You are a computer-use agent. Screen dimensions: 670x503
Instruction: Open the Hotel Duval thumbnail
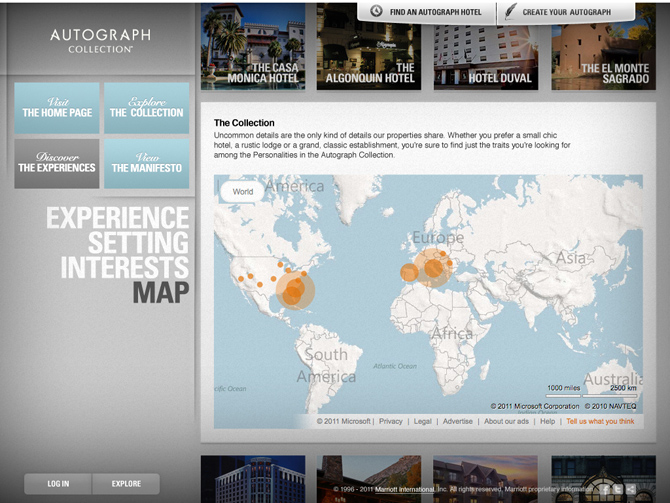point(485,46)
